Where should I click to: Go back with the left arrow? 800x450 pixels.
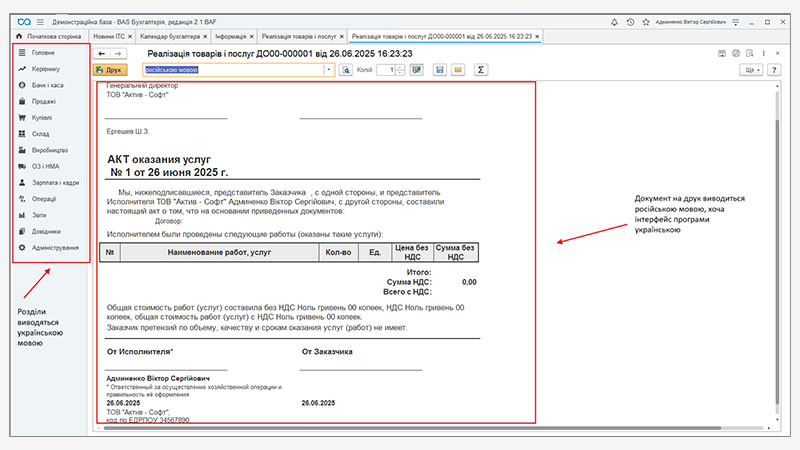[x=102, y=54]
